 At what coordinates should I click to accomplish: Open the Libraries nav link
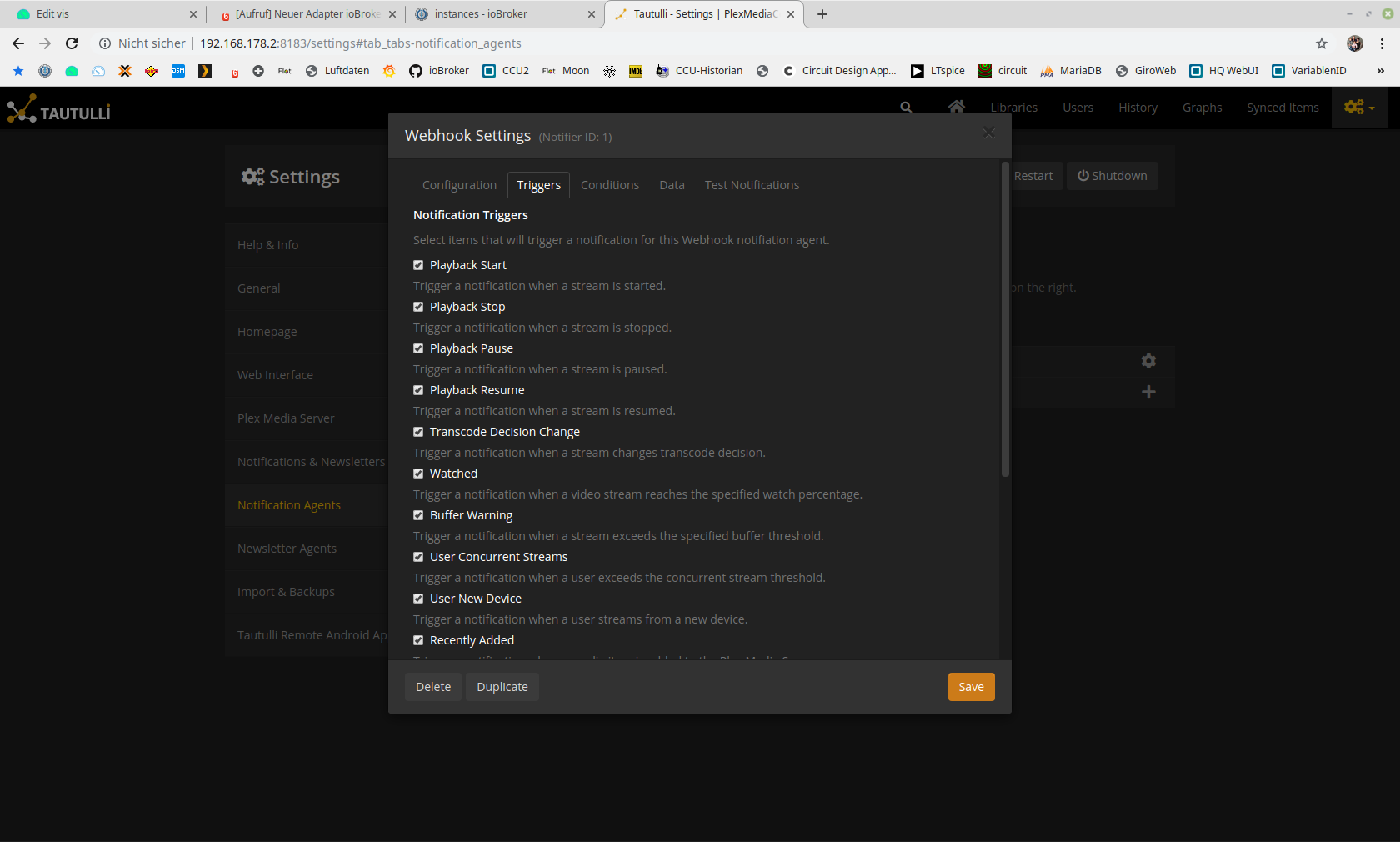pos(1013,108)
